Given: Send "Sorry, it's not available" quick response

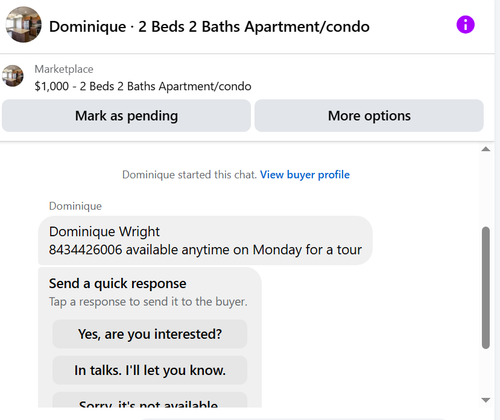Looking at the screenshot, I should tap(150, 401).
